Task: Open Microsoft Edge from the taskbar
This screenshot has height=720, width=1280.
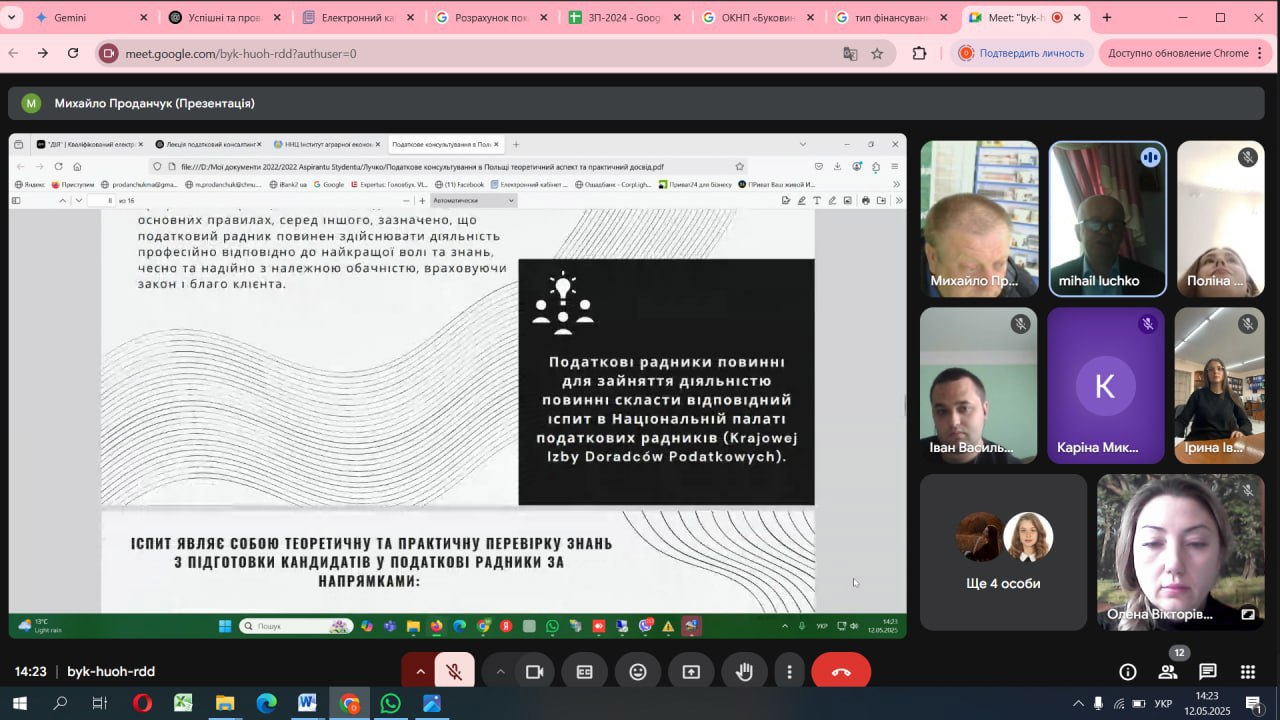Action: [x=266, y=703]
